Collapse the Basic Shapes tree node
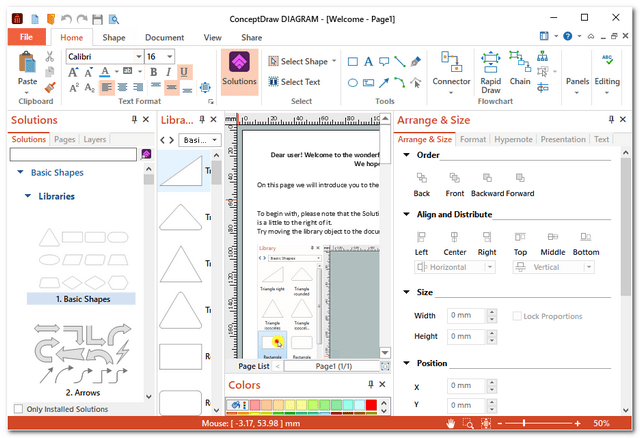Viewport: 640px width, 438px height. point(21,173)
